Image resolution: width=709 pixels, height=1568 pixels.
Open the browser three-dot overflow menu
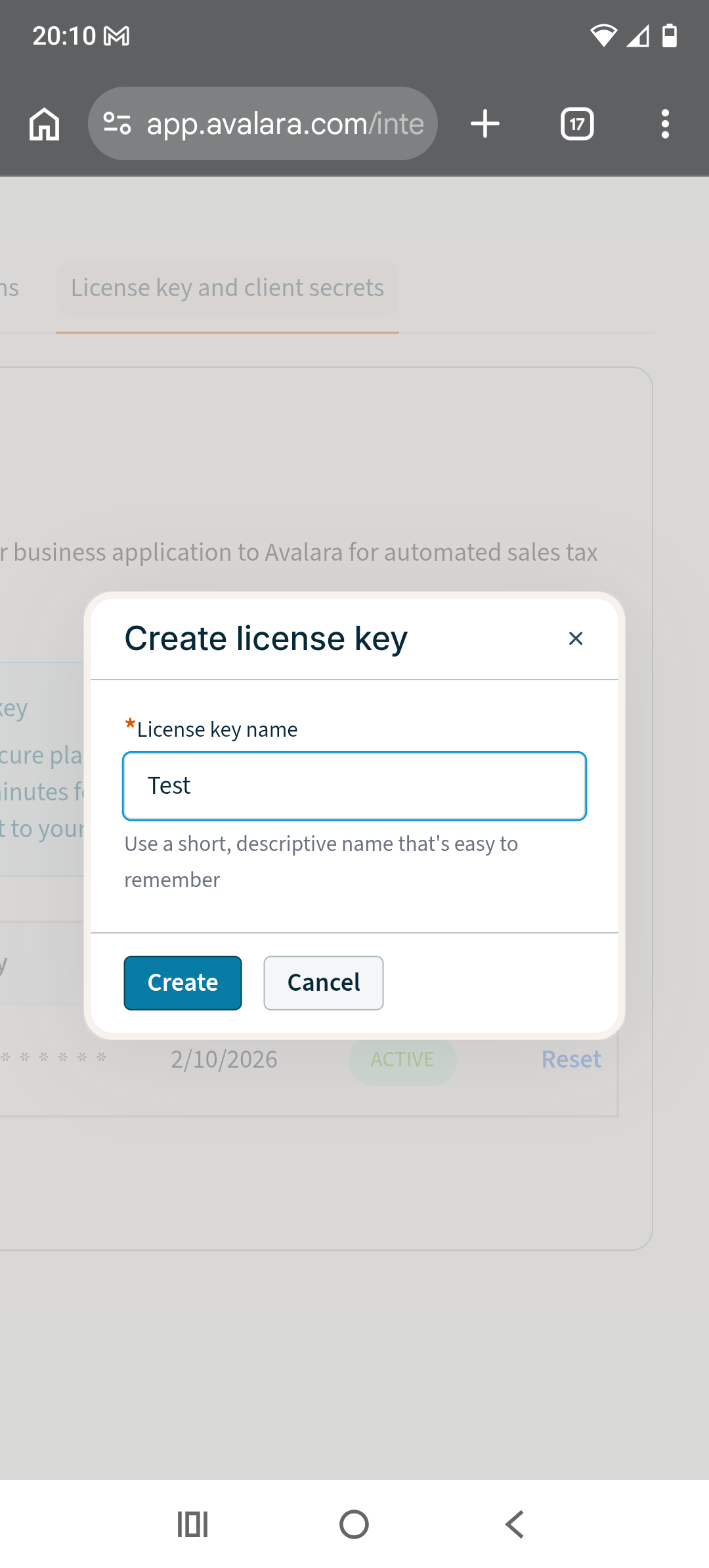click(665, 124)
